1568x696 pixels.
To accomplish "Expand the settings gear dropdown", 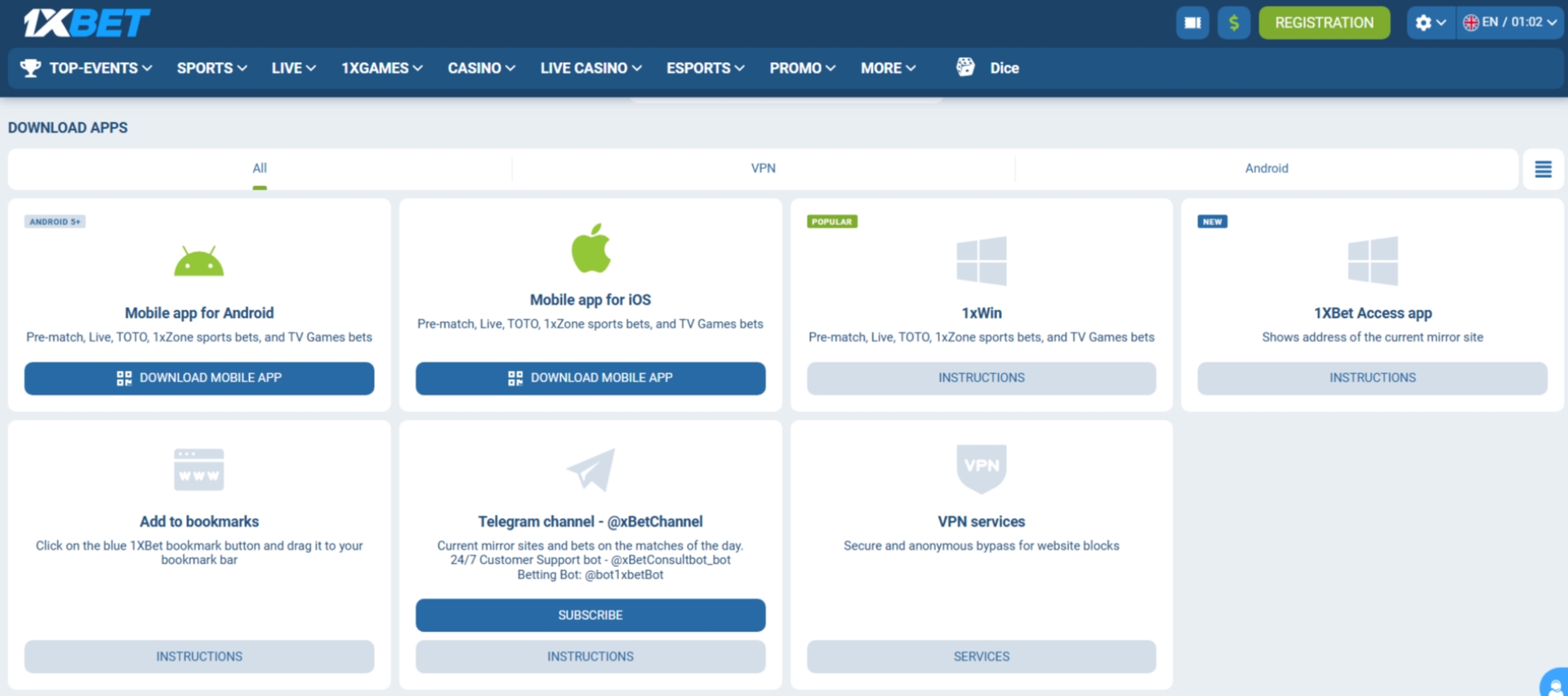I will pyautogui.click(x=1430, y=23).
